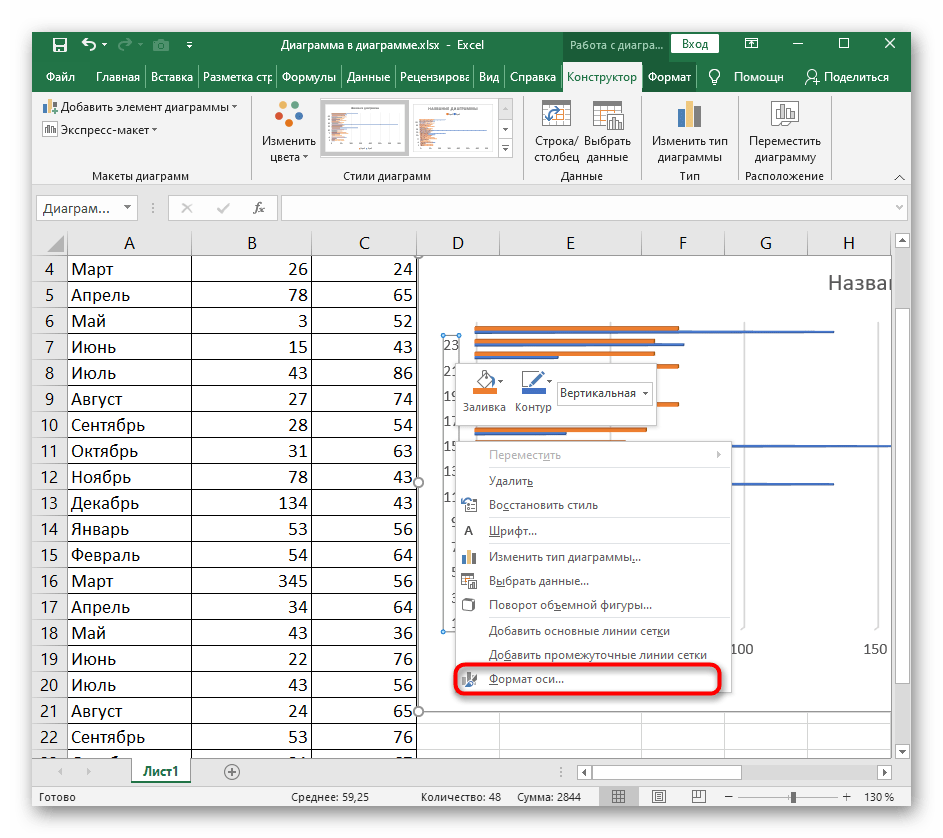
Task: Expand the formula bar chevron
Action: click(x=900, y=208)
